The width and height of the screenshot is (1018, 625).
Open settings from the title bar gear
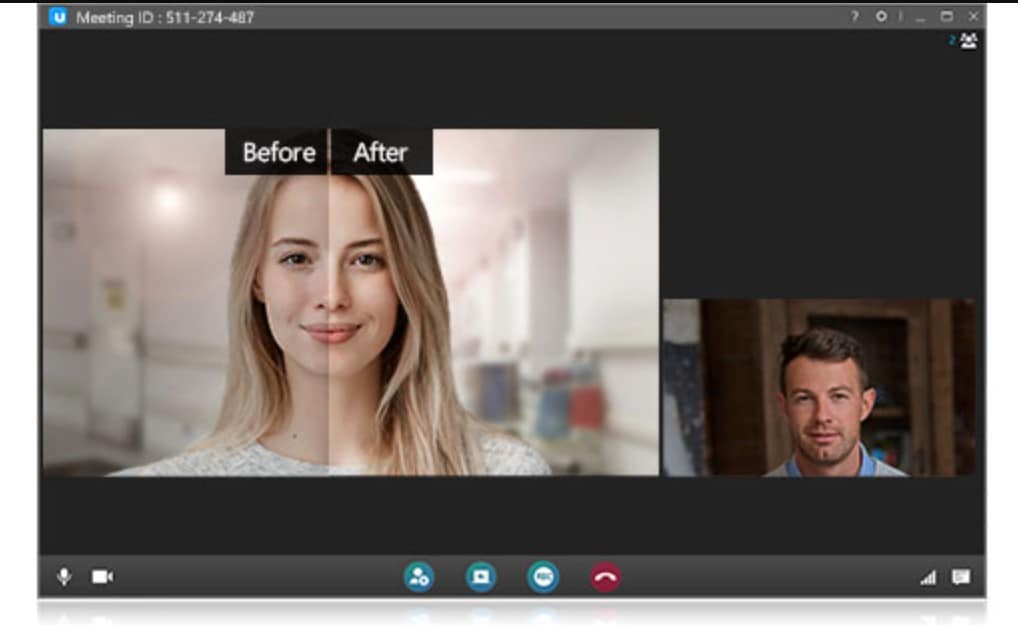[x=881, y=16]
